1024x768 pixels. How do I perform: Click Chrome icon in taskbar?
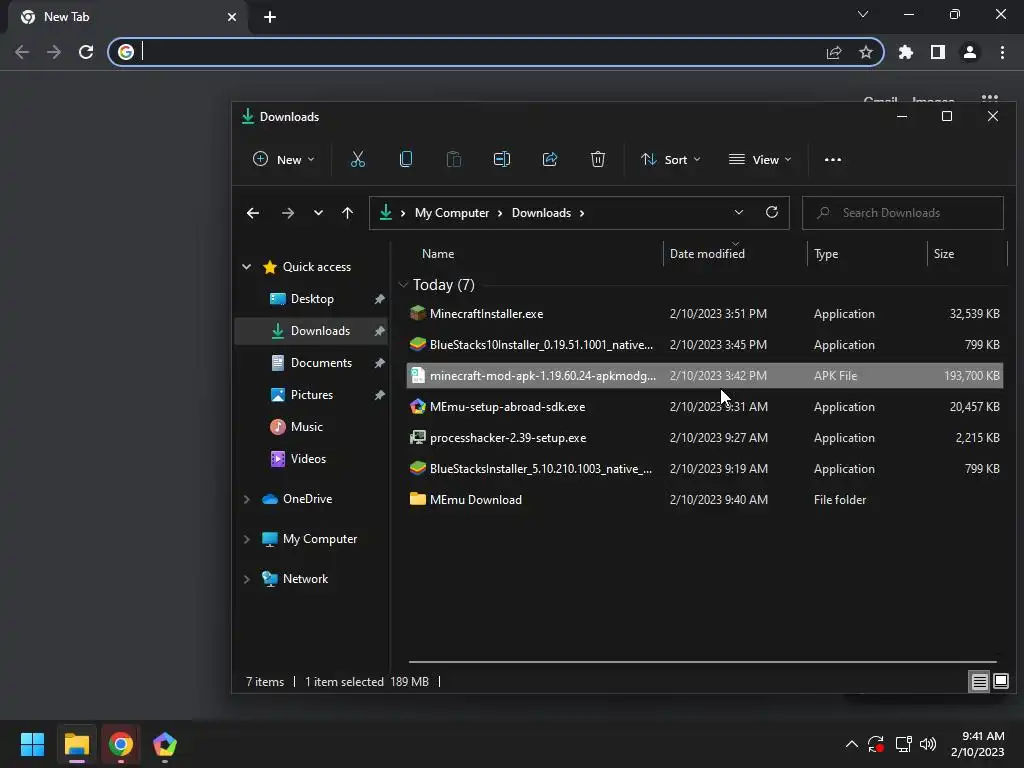pyautogui.click(x=121, y=744)
